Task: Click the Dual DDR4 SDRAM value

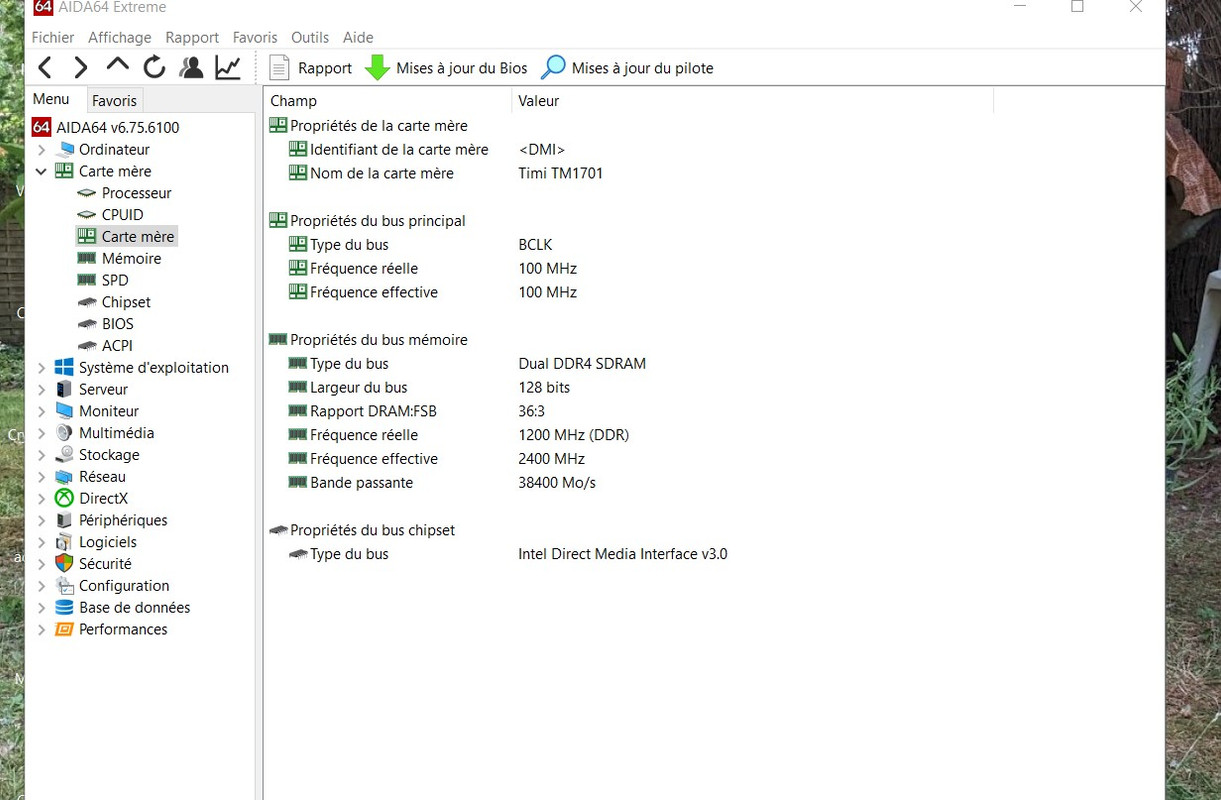Action: (x=582, y=364)
